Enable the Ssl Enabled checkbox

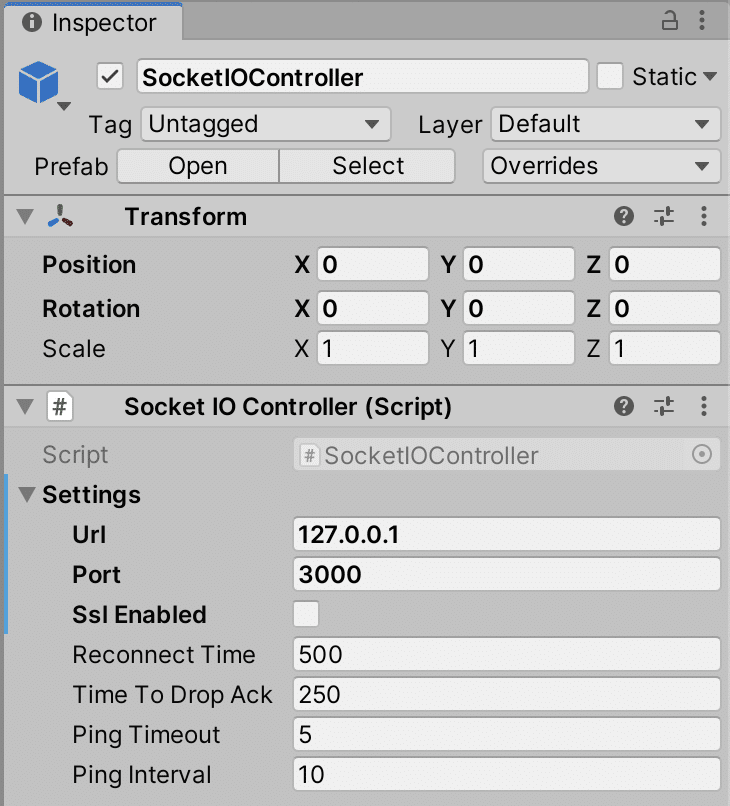[x=306, y=614]
